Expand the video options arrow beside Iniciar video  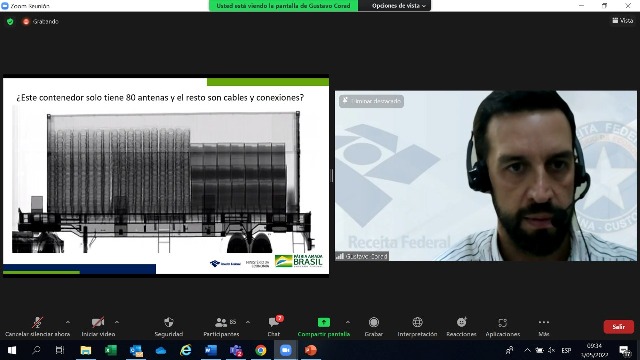pyautogui.click(x=117, y=322)
